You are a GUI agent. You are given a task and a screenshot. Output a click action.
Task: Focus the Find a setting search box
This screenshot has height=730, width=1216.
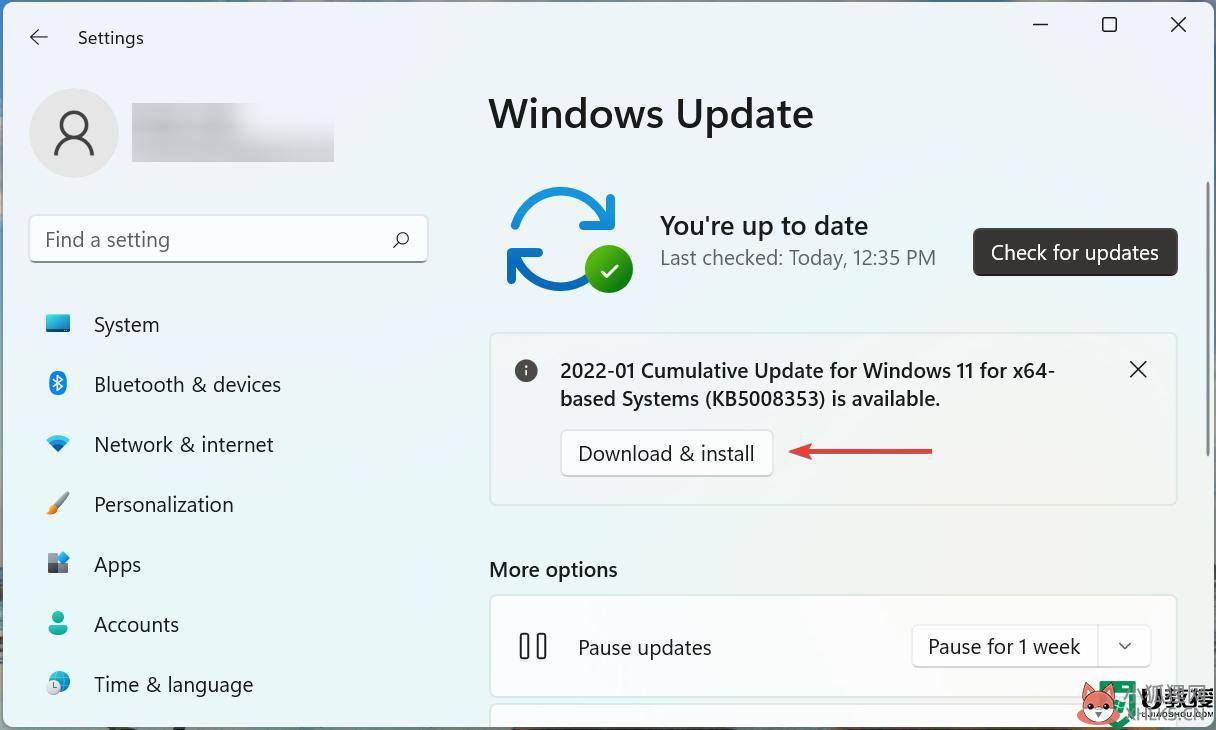click(228, 240)
